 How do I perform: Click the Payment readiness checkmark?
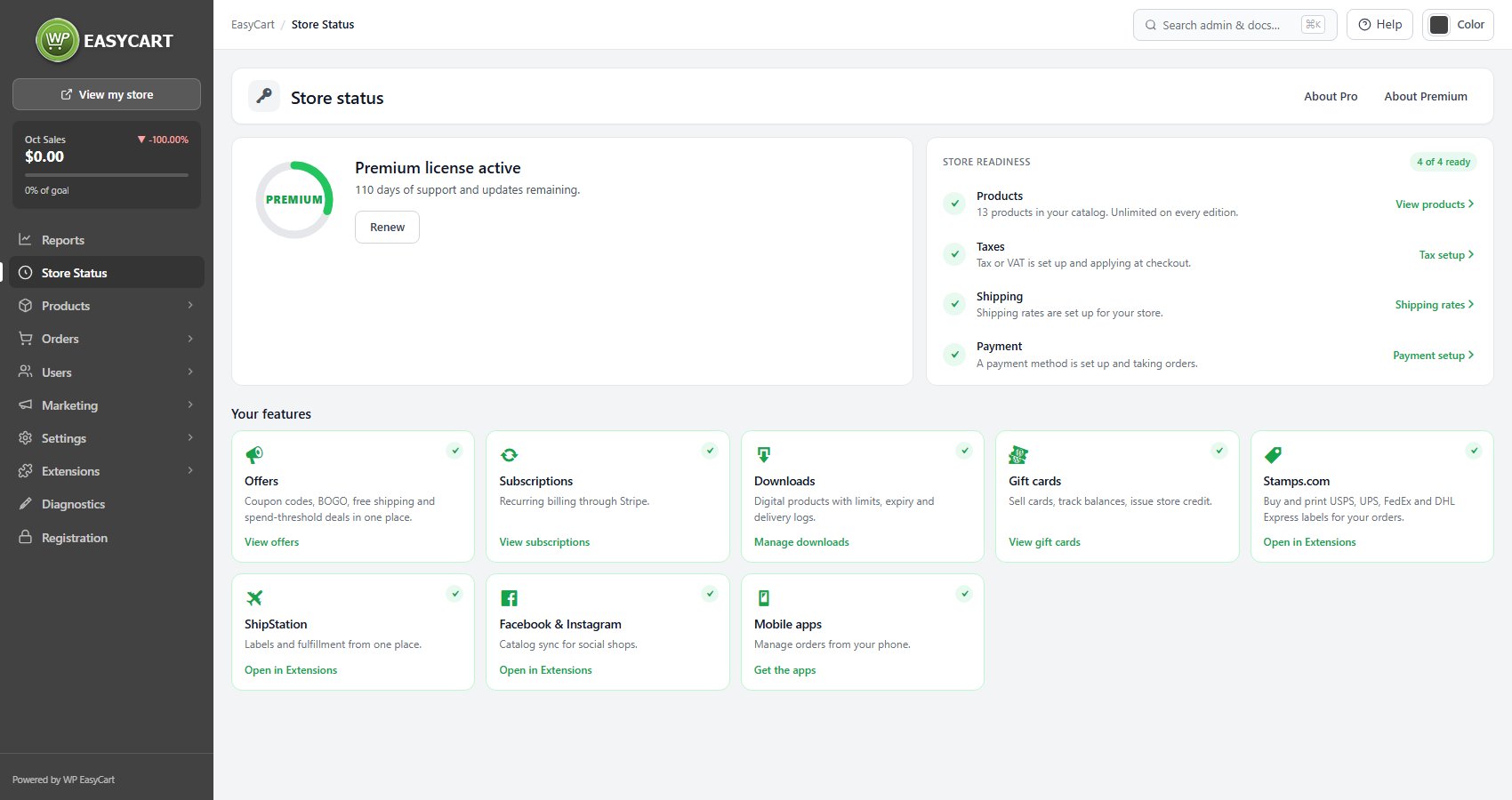click(x=954, y=355)
